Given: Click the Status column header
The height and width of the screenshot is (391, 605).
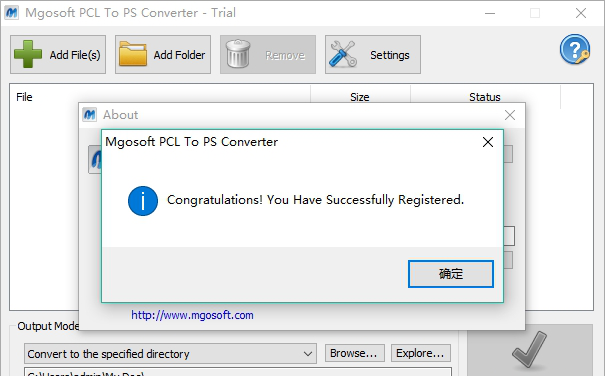Looking at the screenshot, I should [485, 96].
